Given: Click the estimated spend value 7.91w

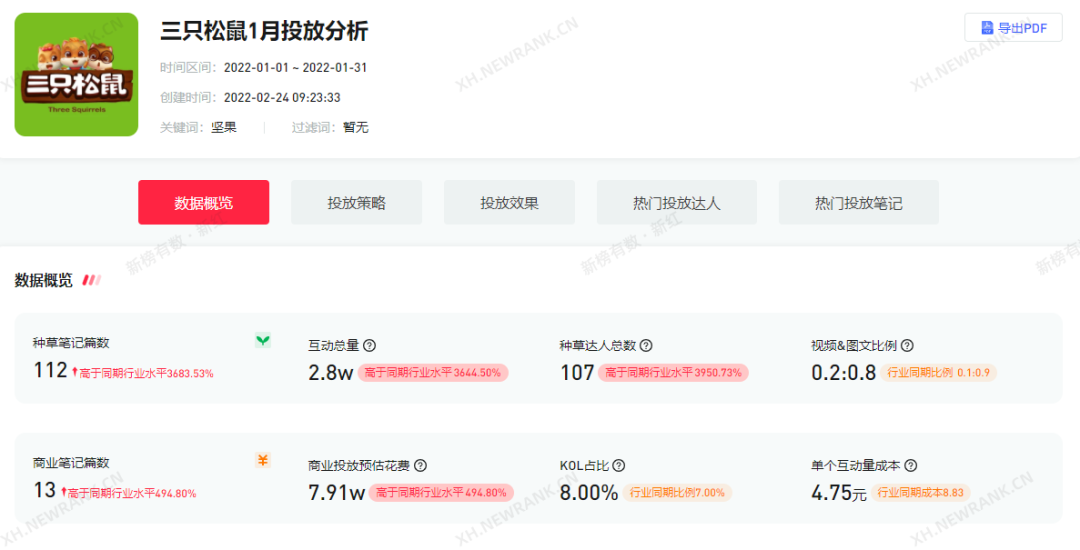Looking at the screenshot, I should 336,492.
